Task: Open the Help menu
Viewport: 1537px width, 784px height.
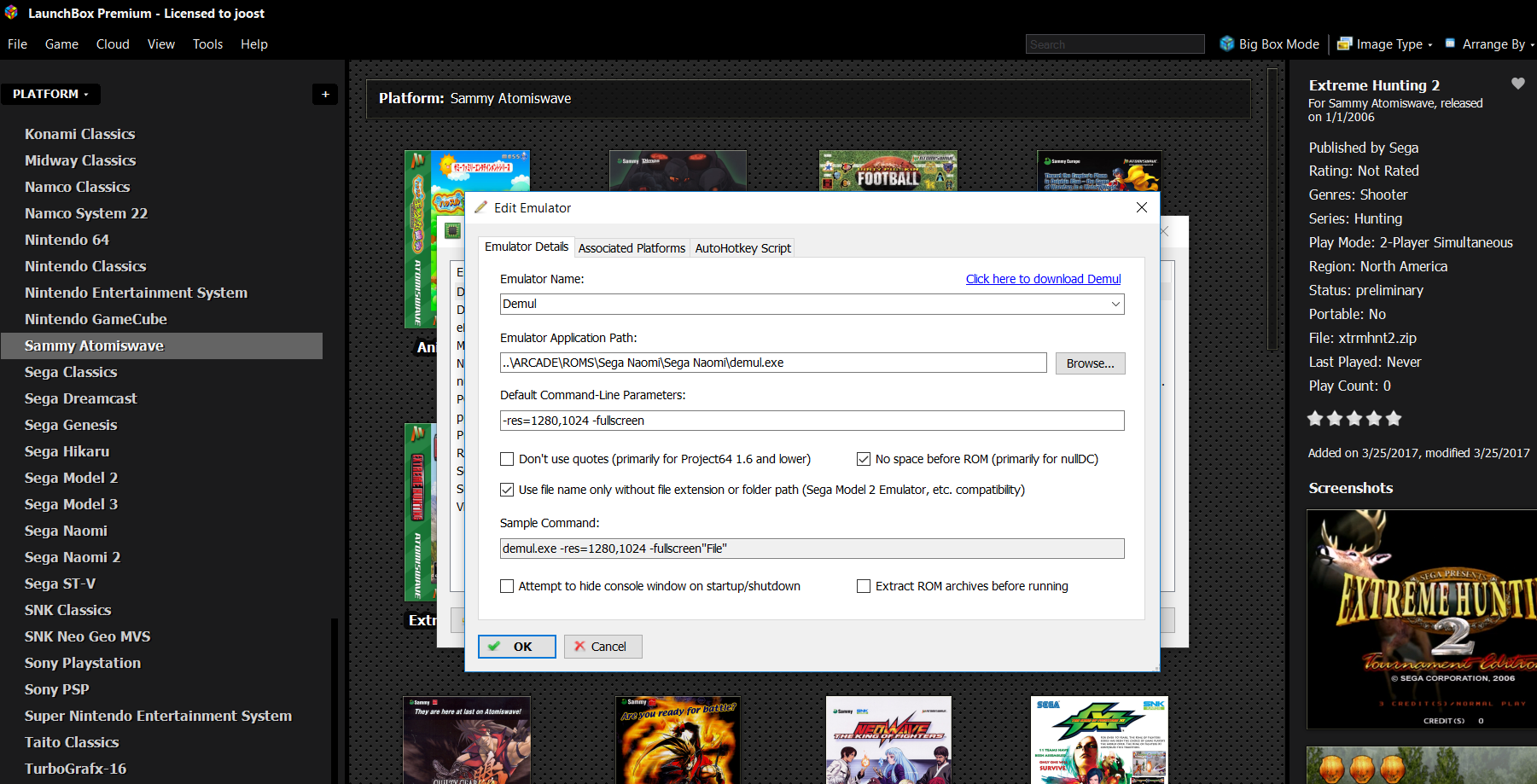Action: pos(254,44)
